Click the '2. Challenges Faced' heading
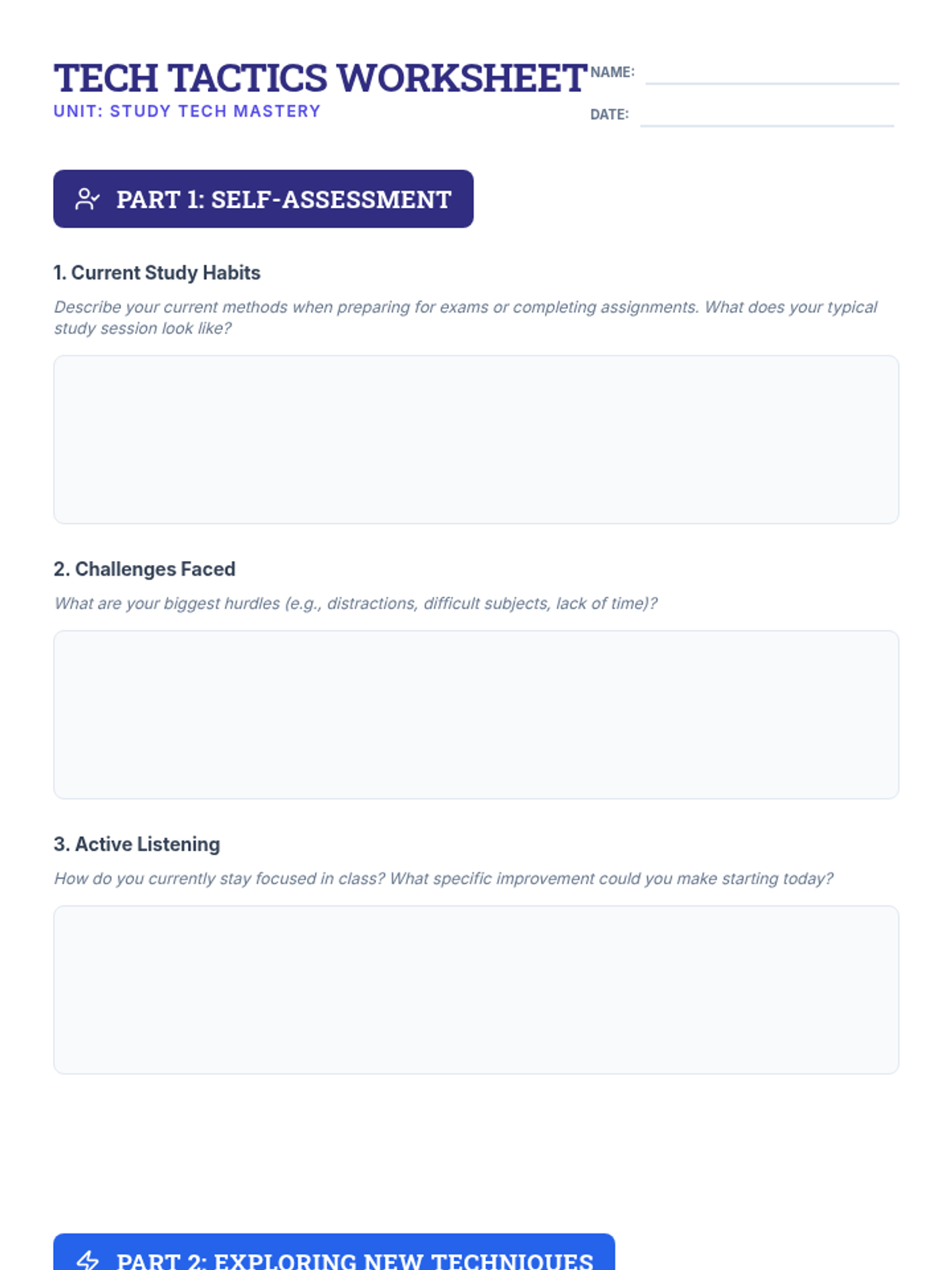Image resolution: width=952 pixels, height=1270 pixels. [144, 569]
